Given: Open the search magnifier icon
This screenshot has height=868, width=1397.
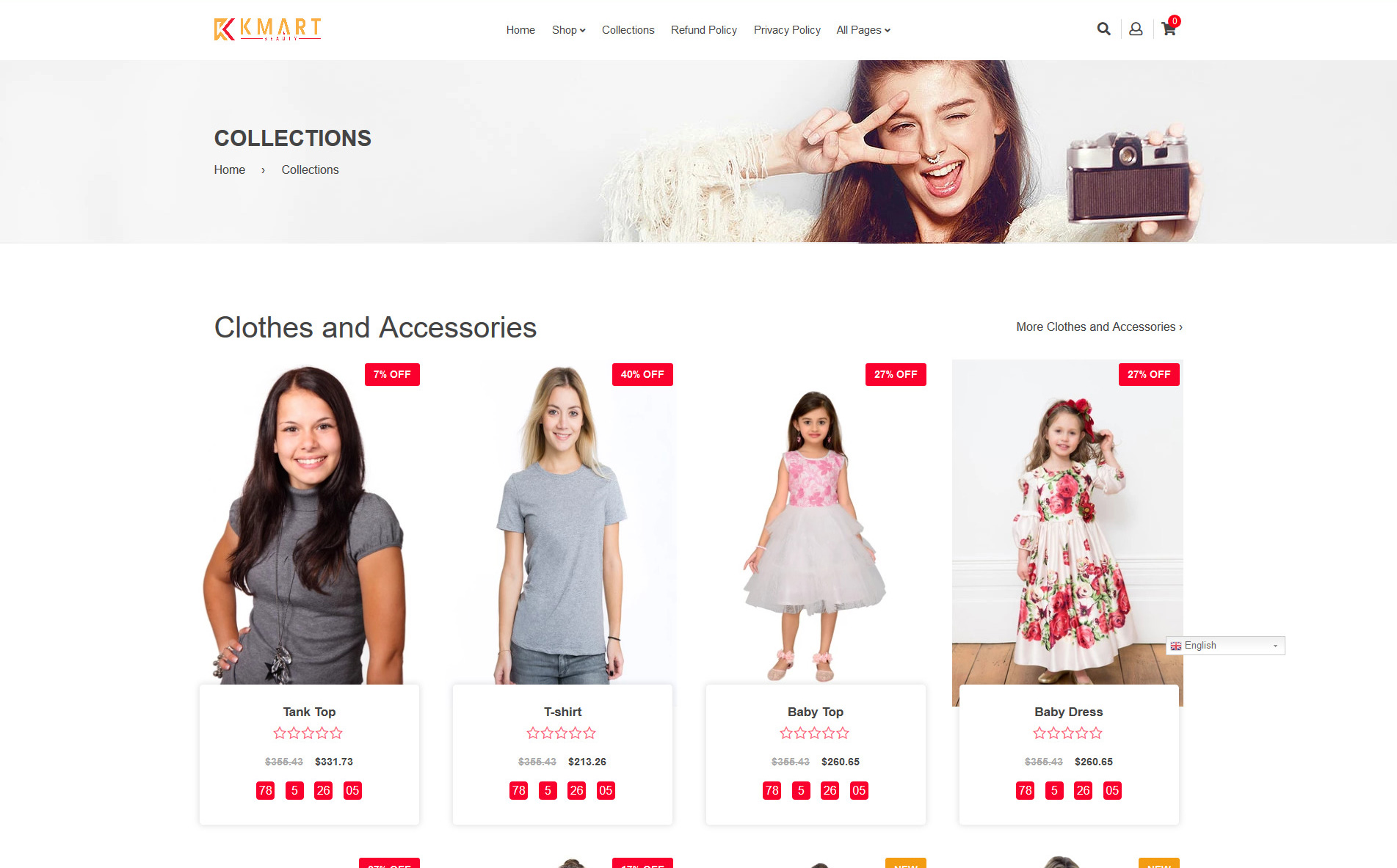Looking at the screenshot, I should point(1103,29).
